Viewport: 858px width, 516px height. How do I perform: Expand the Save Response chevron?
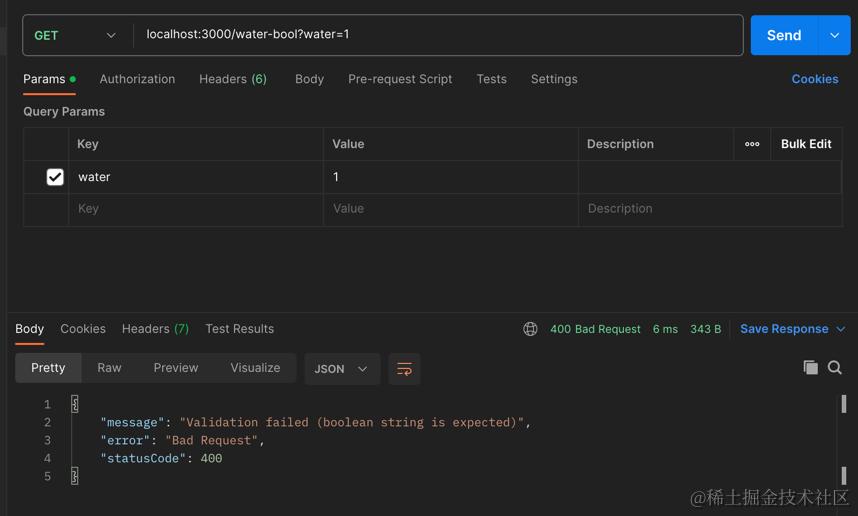[x=841, y=329]
